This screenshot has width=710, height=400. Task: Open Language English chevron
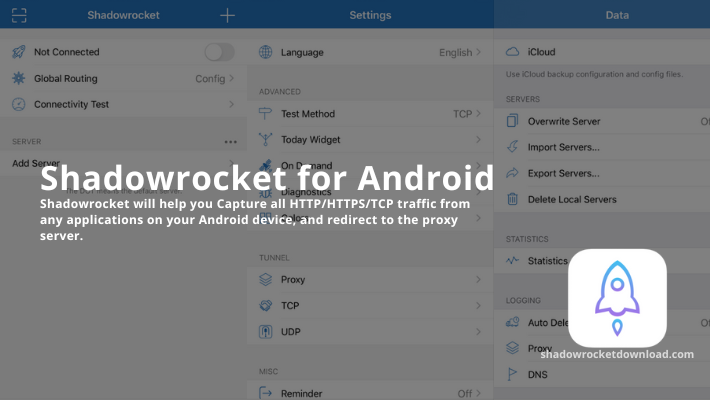pyautogui.click(x=478, y=52)
